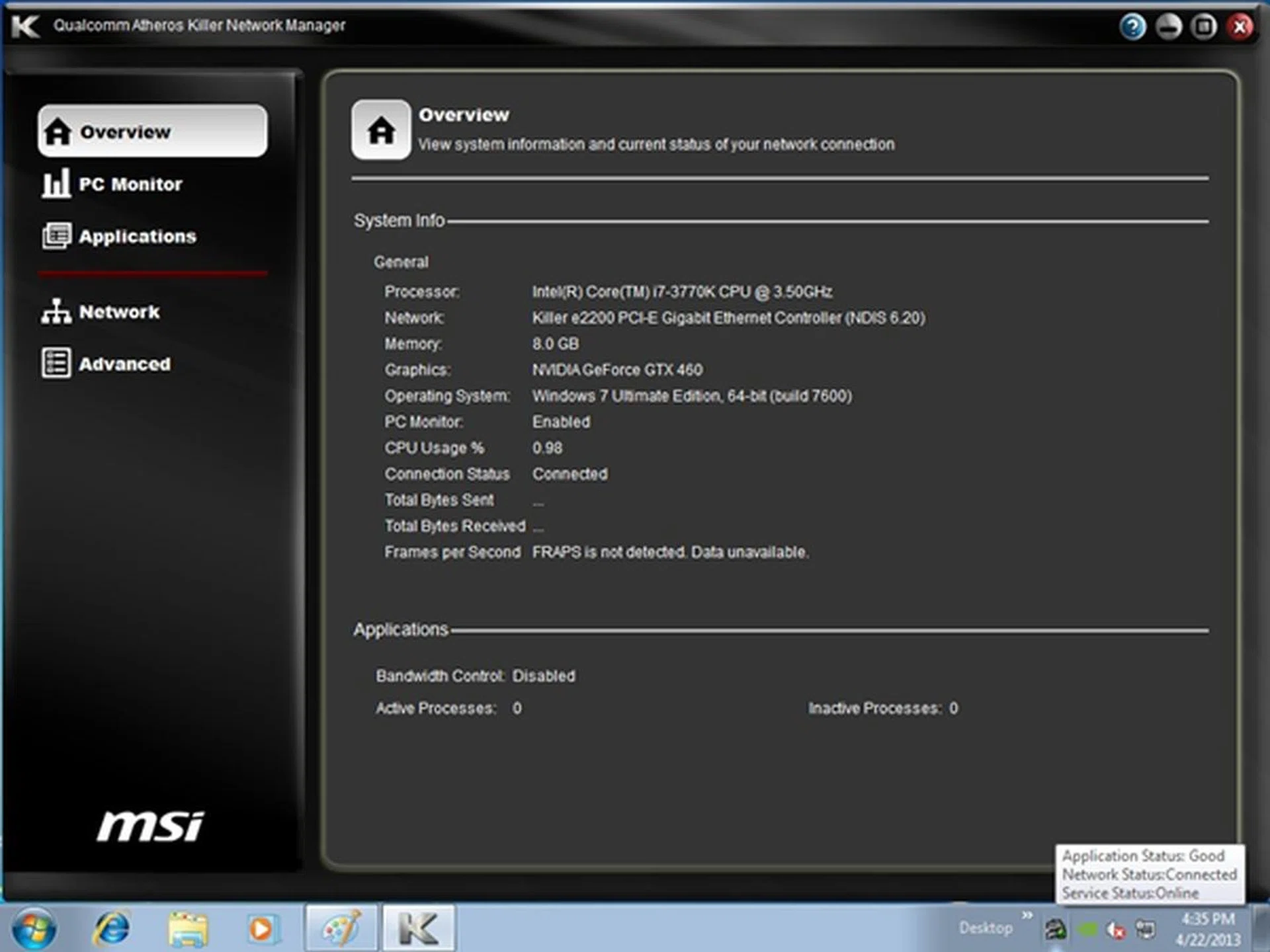The image size is (1270, 952).
Task: Open the PC Monitor section
Action: tap(112, 184)
